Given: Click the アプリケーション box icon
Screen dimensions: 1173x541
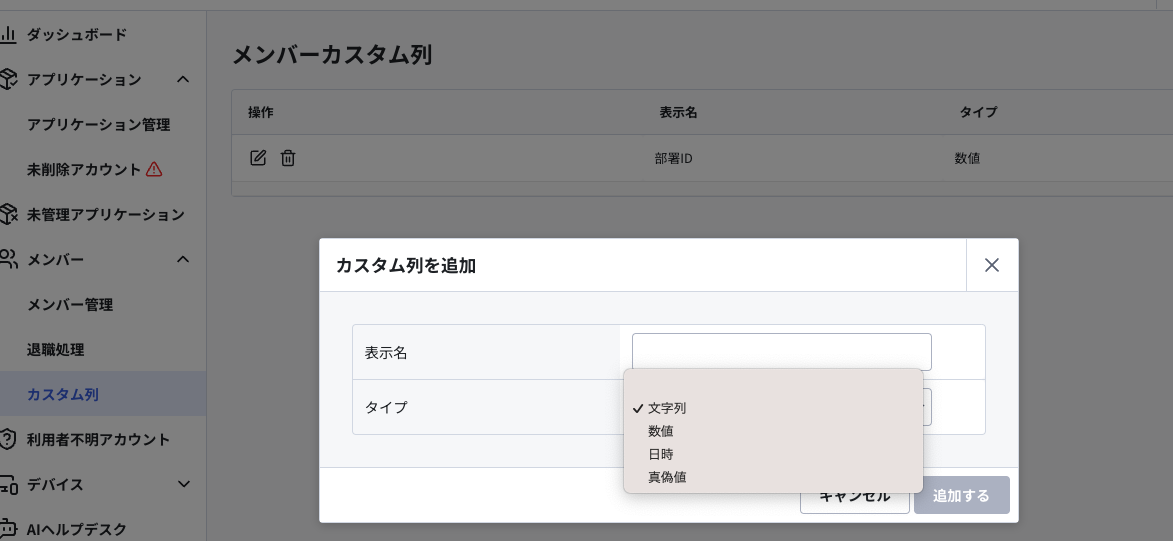Looking at the screenshot, I should (x=7, y=79).
